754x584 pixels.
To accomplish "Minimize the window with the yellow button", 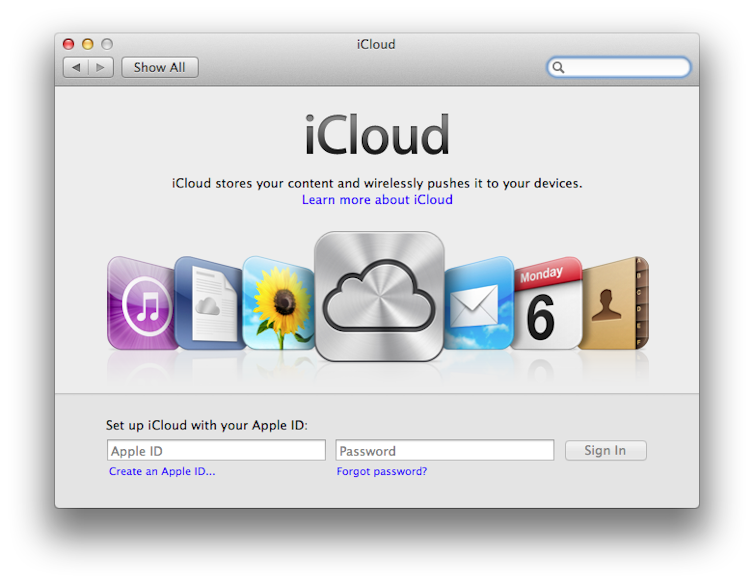I will coord(88,44).
